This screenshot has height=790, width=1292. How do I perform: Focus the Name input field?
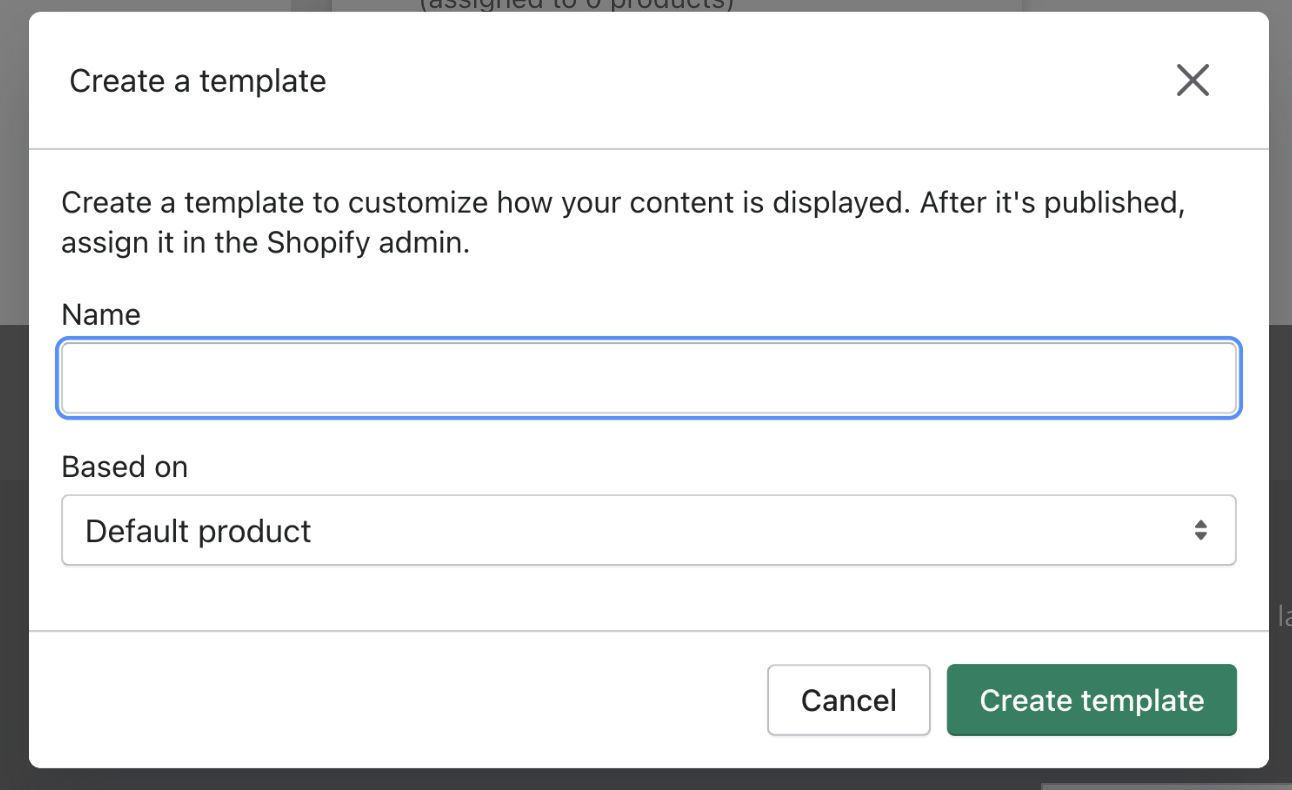pos(649,379)
